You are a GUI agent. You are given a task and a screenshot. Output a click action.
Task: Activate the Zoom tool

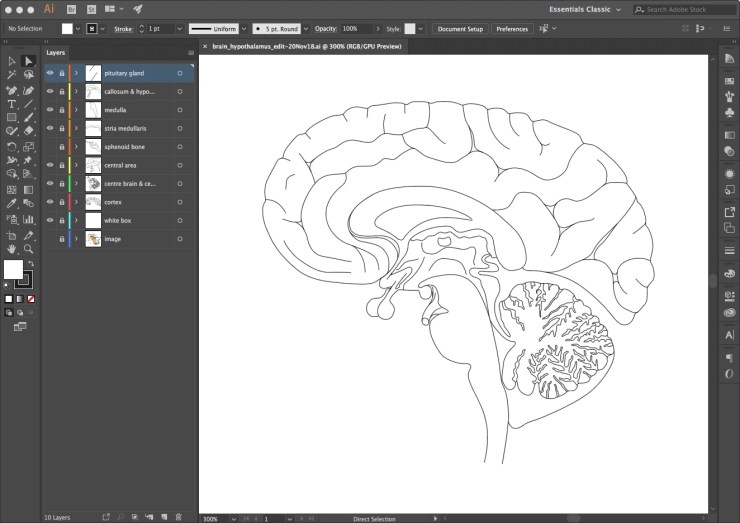(29, 247)
